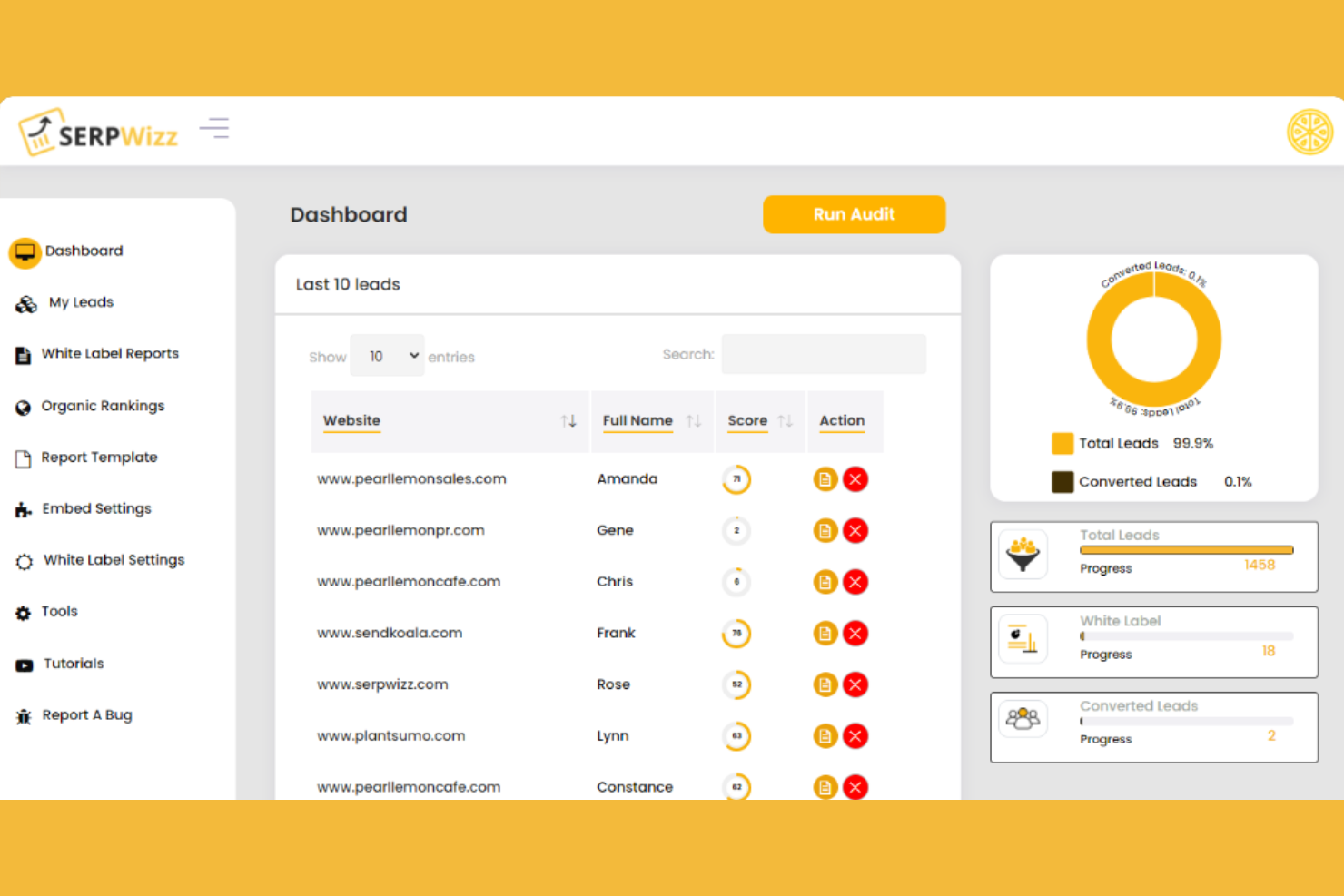Focus the Search input field
This screenshot has width=1344, height=896.
[x=824, y=354]
